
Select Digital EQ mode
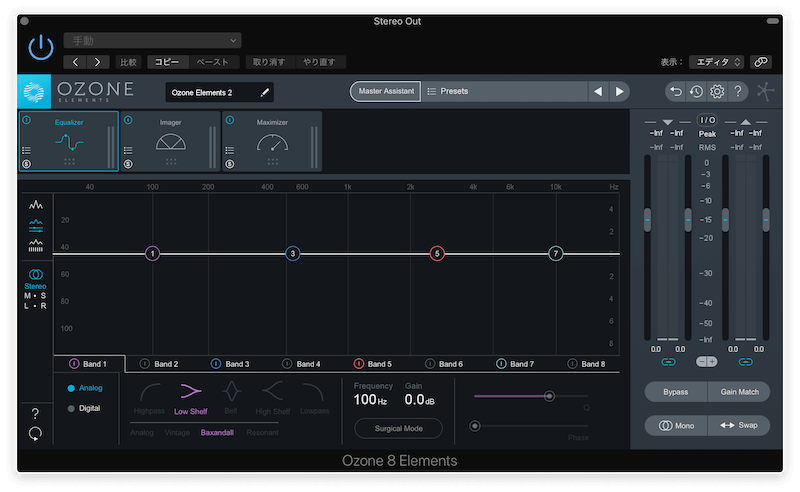84,408
